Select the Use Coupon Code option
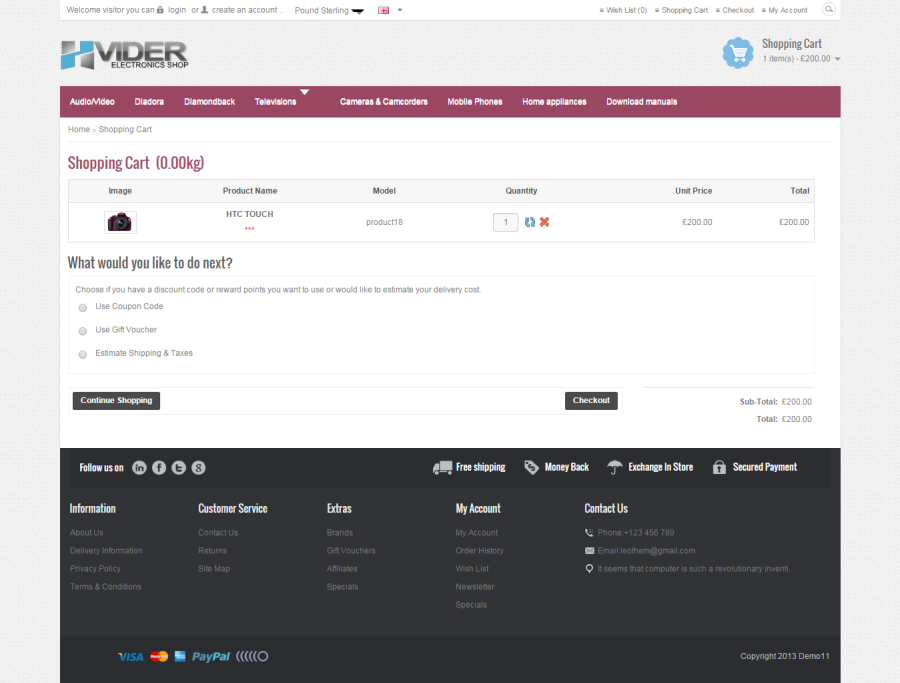Image resolution: width=900 pixels, height=683 pixels. tap(83, 308)
